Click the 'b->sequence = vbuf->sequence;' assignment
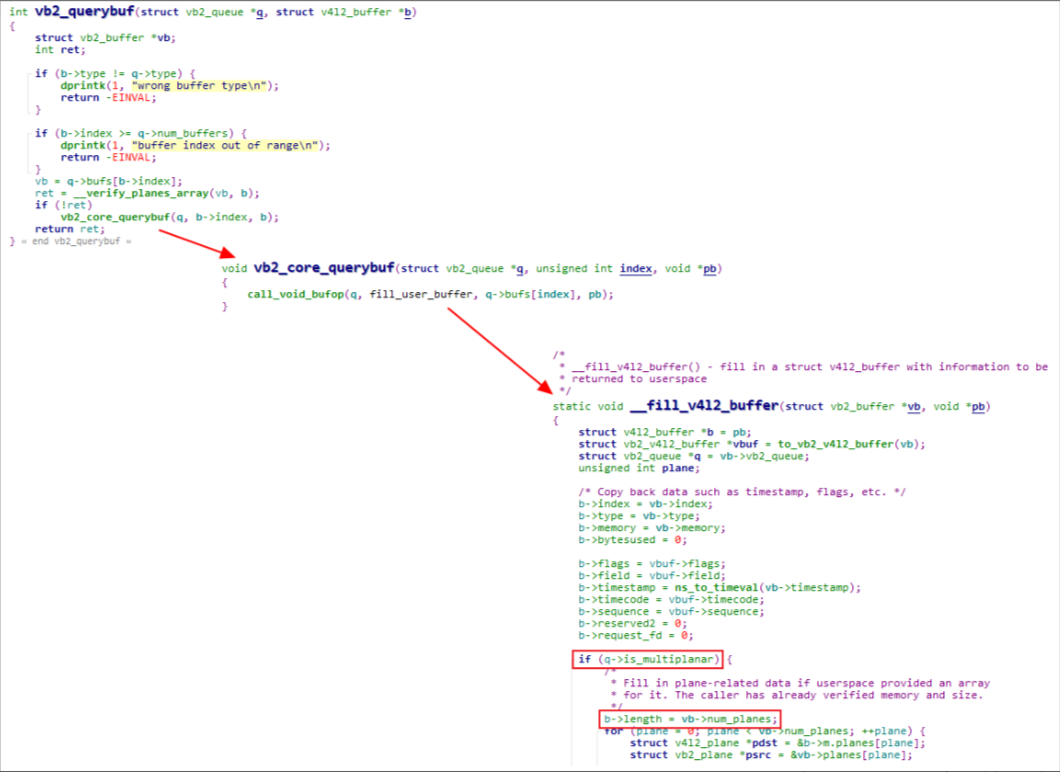This screenshot has height=772, width=1060. (671, 612)
